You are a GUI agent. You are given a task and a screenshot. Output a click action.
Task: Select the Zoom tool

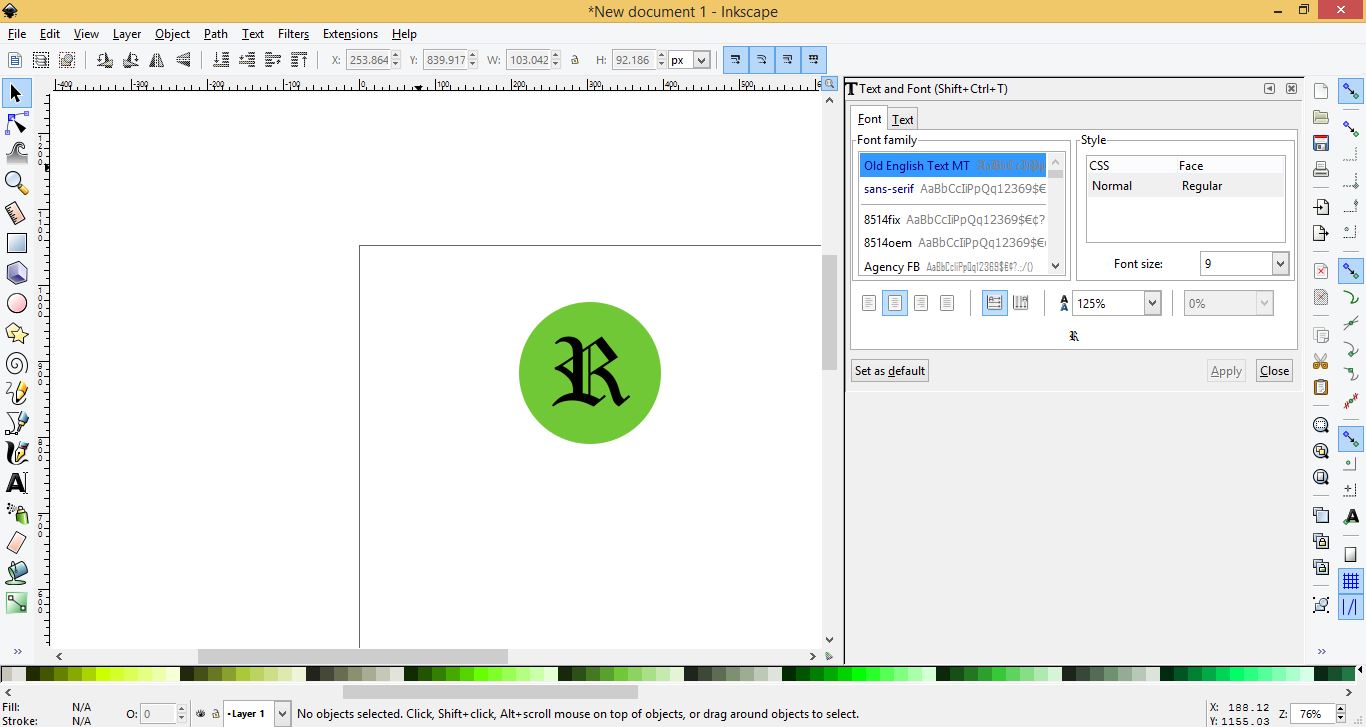coord(16,183)
